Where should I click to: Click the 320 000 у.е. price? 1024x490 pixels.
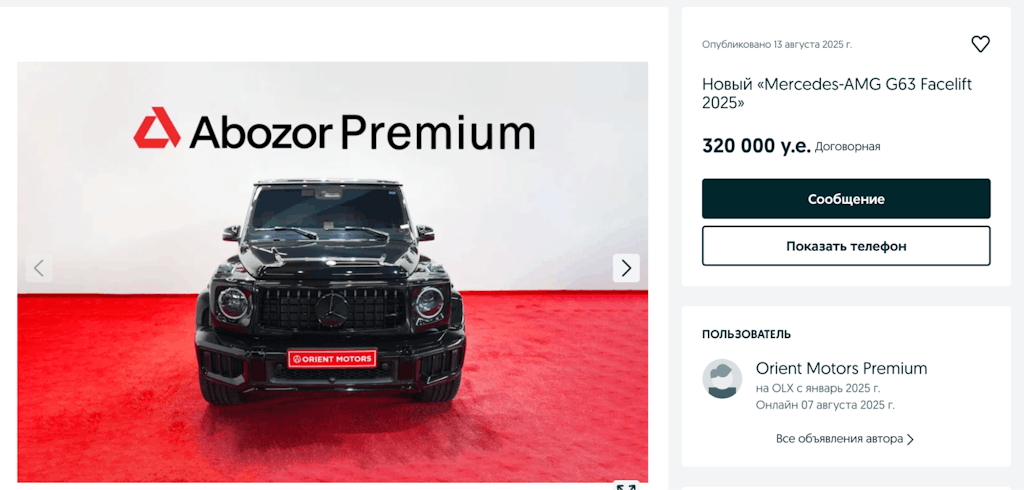(x=756, y=146)
